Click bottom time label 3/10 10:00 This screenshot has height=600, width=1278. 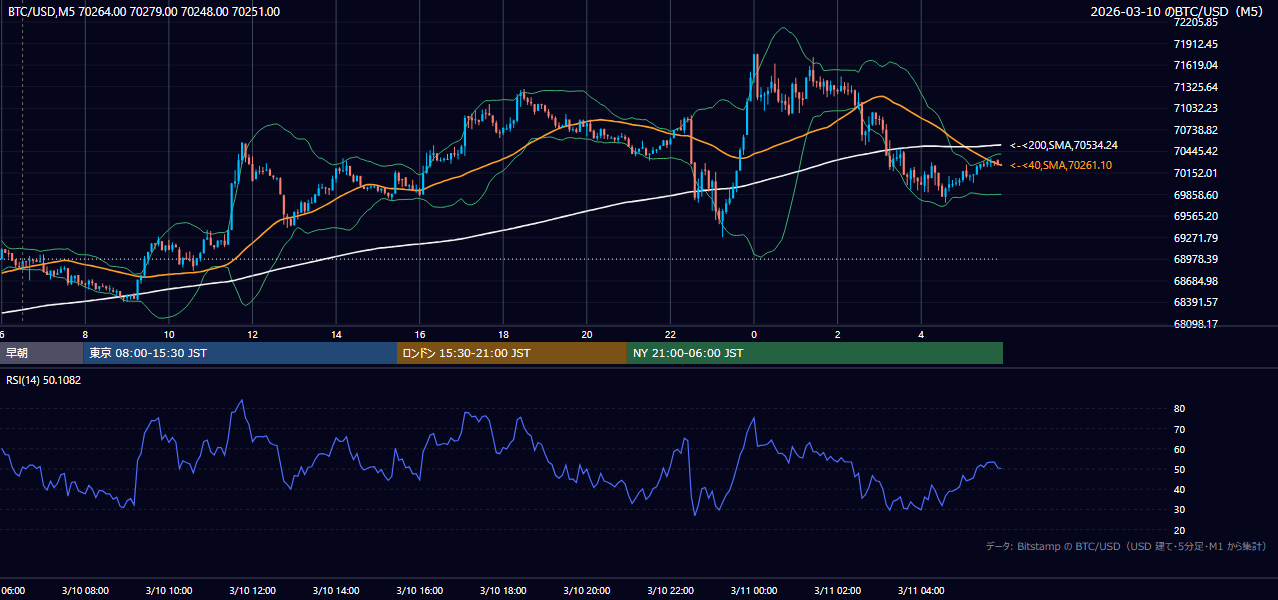pos(168,590)
